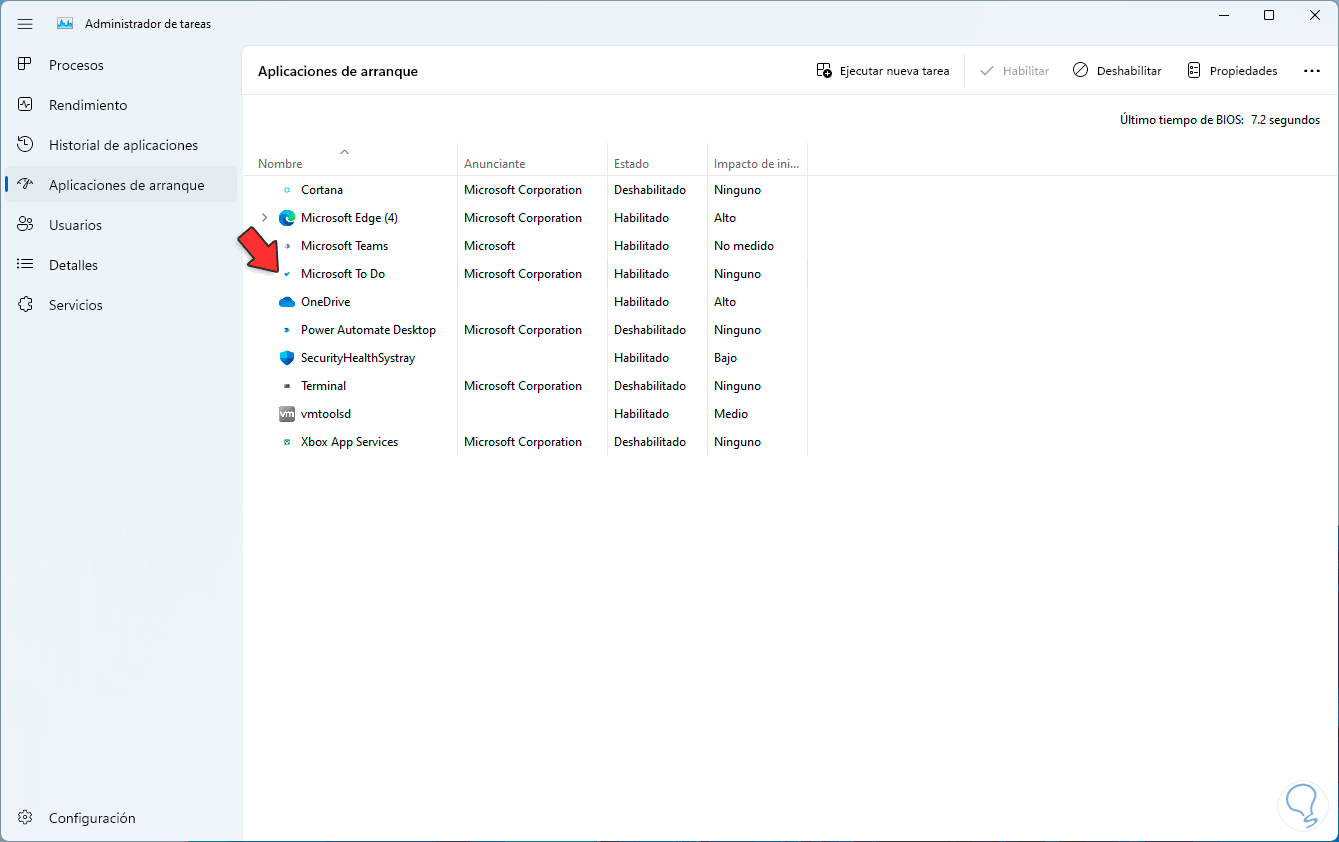Open Configuración settings
This screenshot has height=842, width=1339.
click(x=121, y=818)
